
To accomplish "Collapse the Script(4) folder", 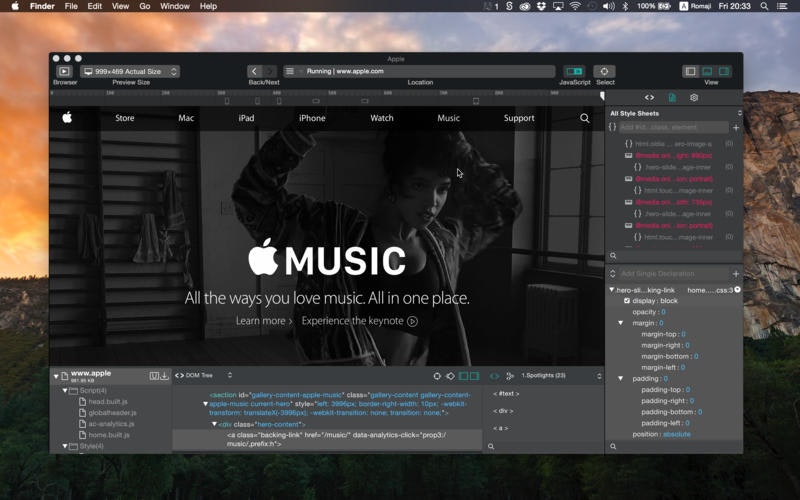I will tap(65, 391).
